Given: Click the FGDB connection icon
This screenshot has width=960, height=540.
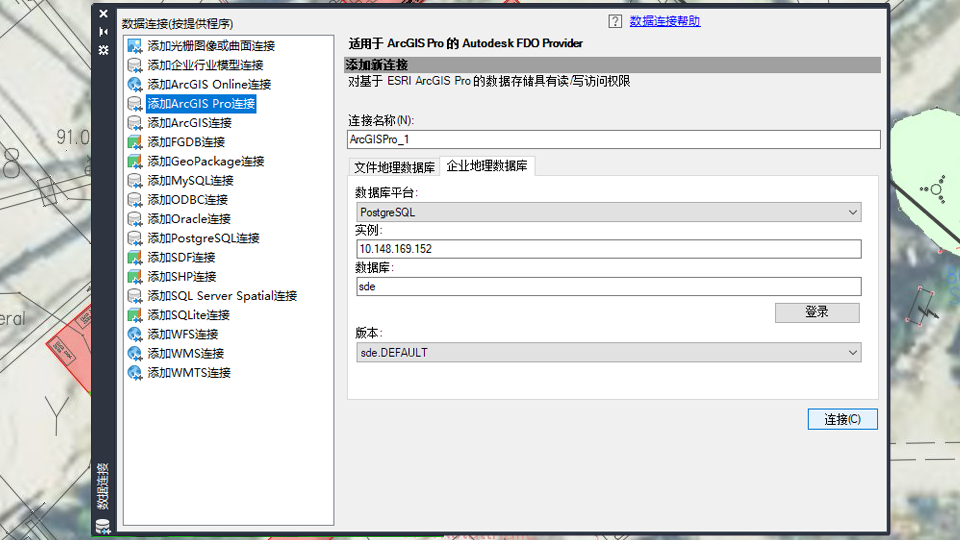Looking at the screenshot, I should [x=135, y=142].
